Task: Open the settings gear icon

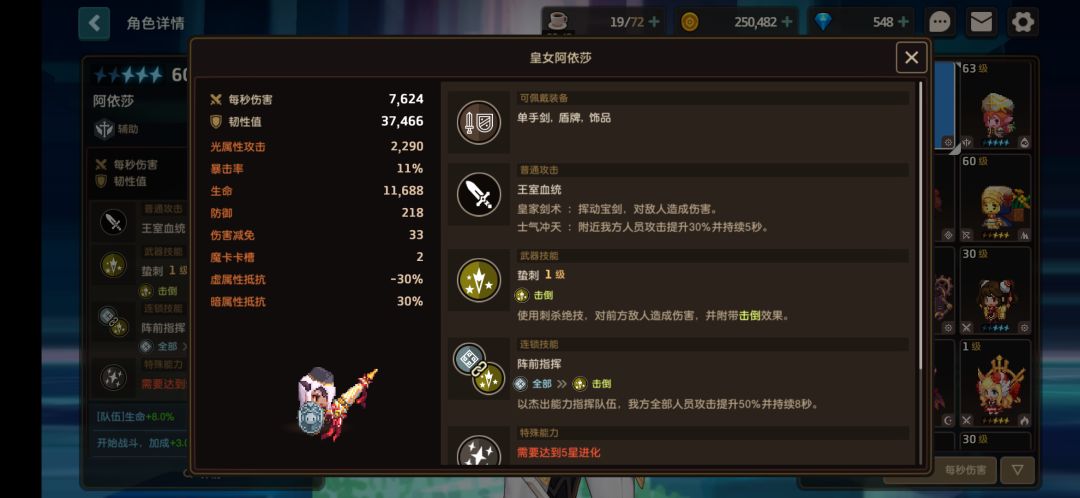Action: 1023,22
